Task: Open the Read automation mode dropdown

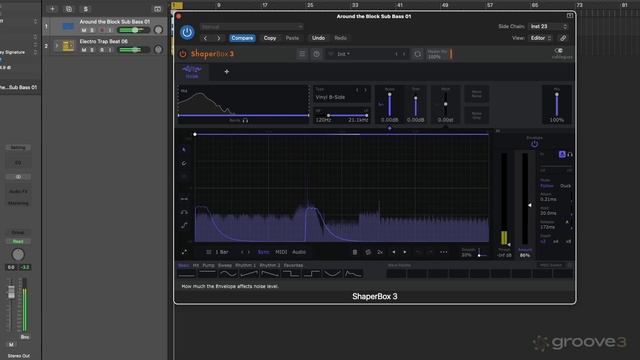Action: (18, 241)
